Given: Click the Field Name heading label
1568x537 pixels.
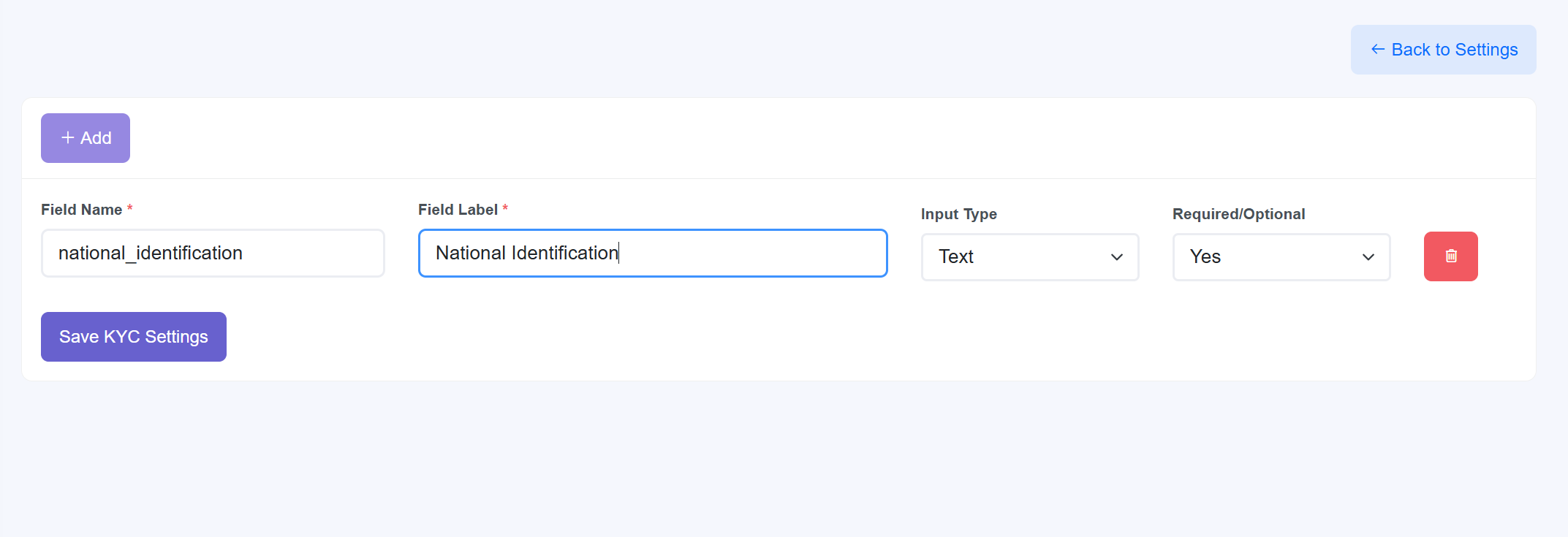Looking at the screenshot, I should tap(83, 209).
